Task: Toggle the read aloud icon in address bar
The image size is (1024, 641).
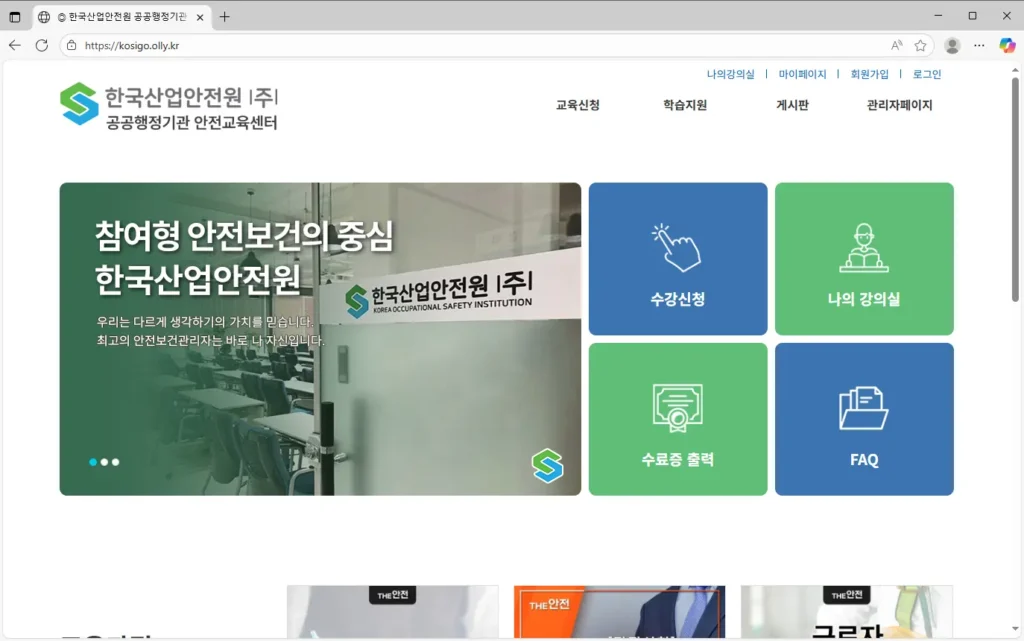Action: click(x=896, y=45)
